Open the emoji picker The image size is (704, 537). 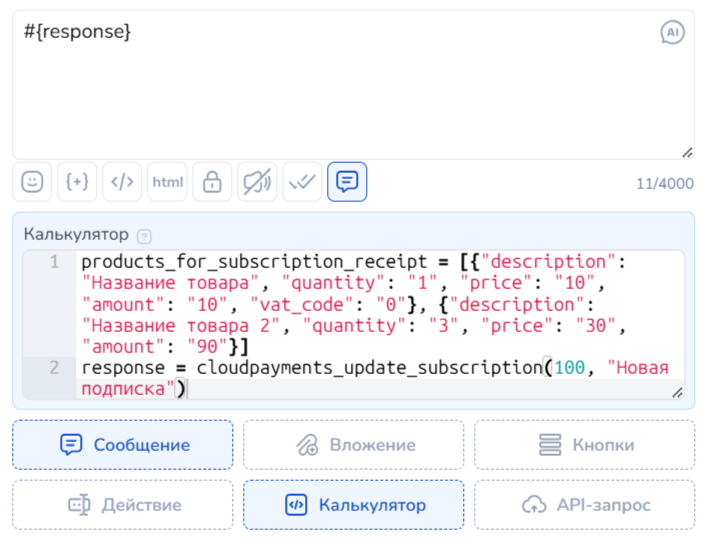(x=32, y=182)
